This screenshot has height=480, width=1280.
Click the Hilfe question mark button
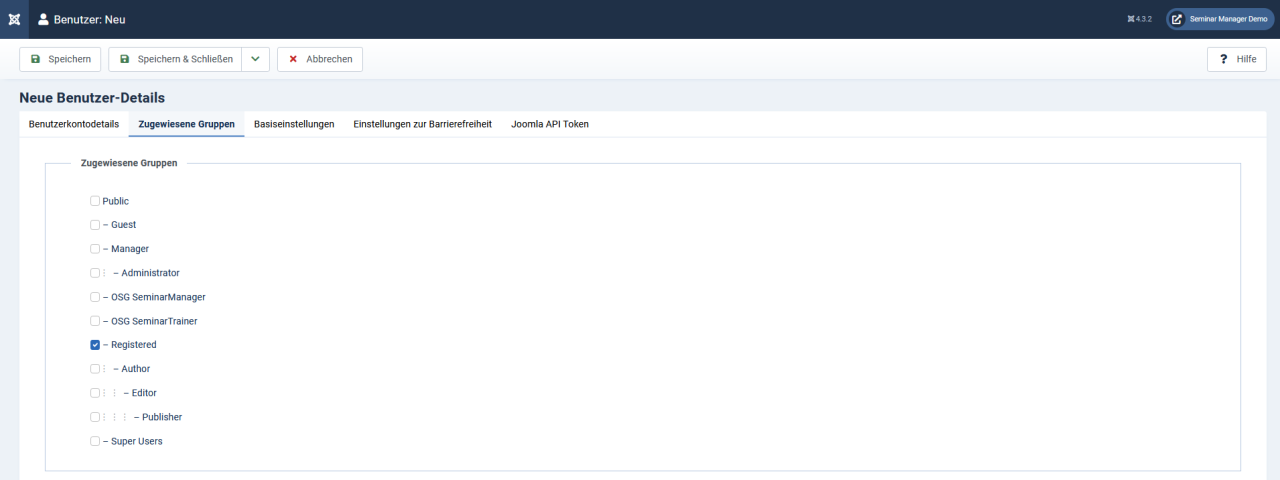point(1237,59)
